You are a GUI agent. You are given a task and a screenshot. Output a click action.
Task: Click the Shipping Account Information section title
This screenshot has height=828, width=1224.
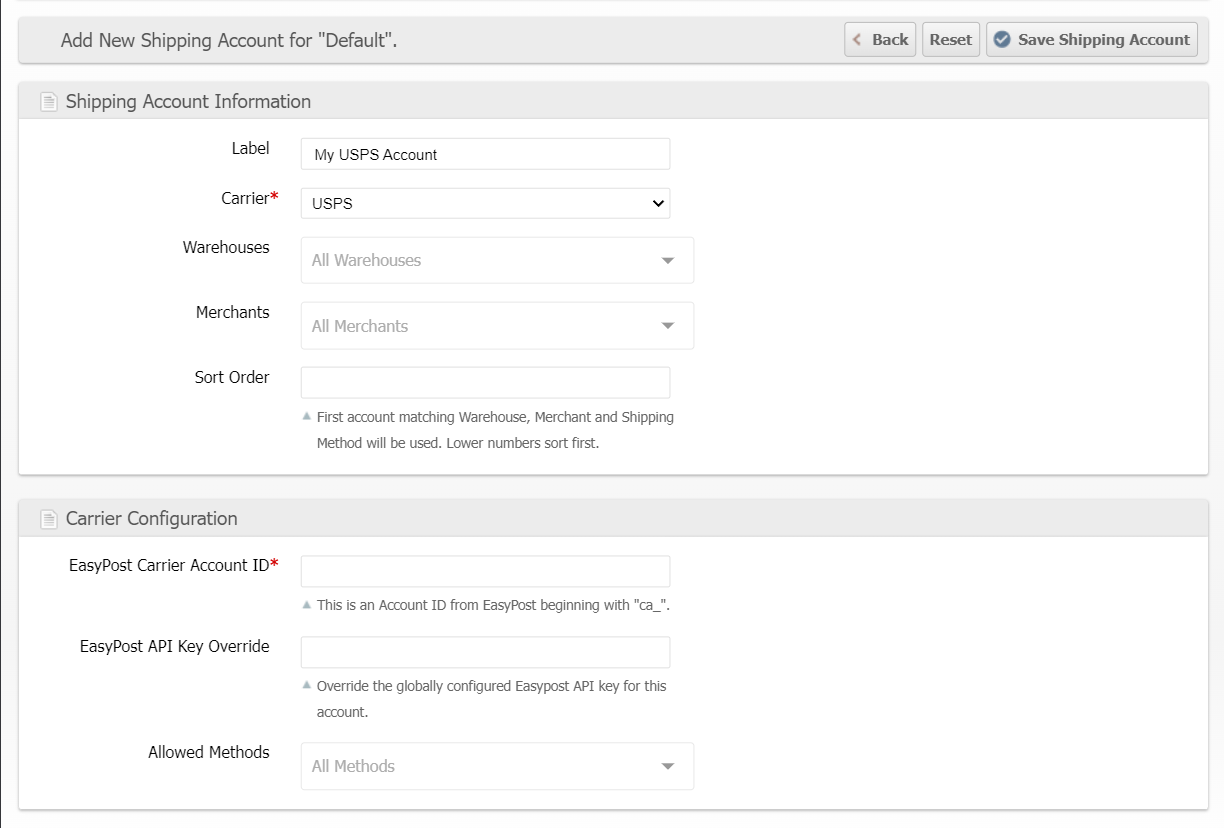click(x=188, y=102)
